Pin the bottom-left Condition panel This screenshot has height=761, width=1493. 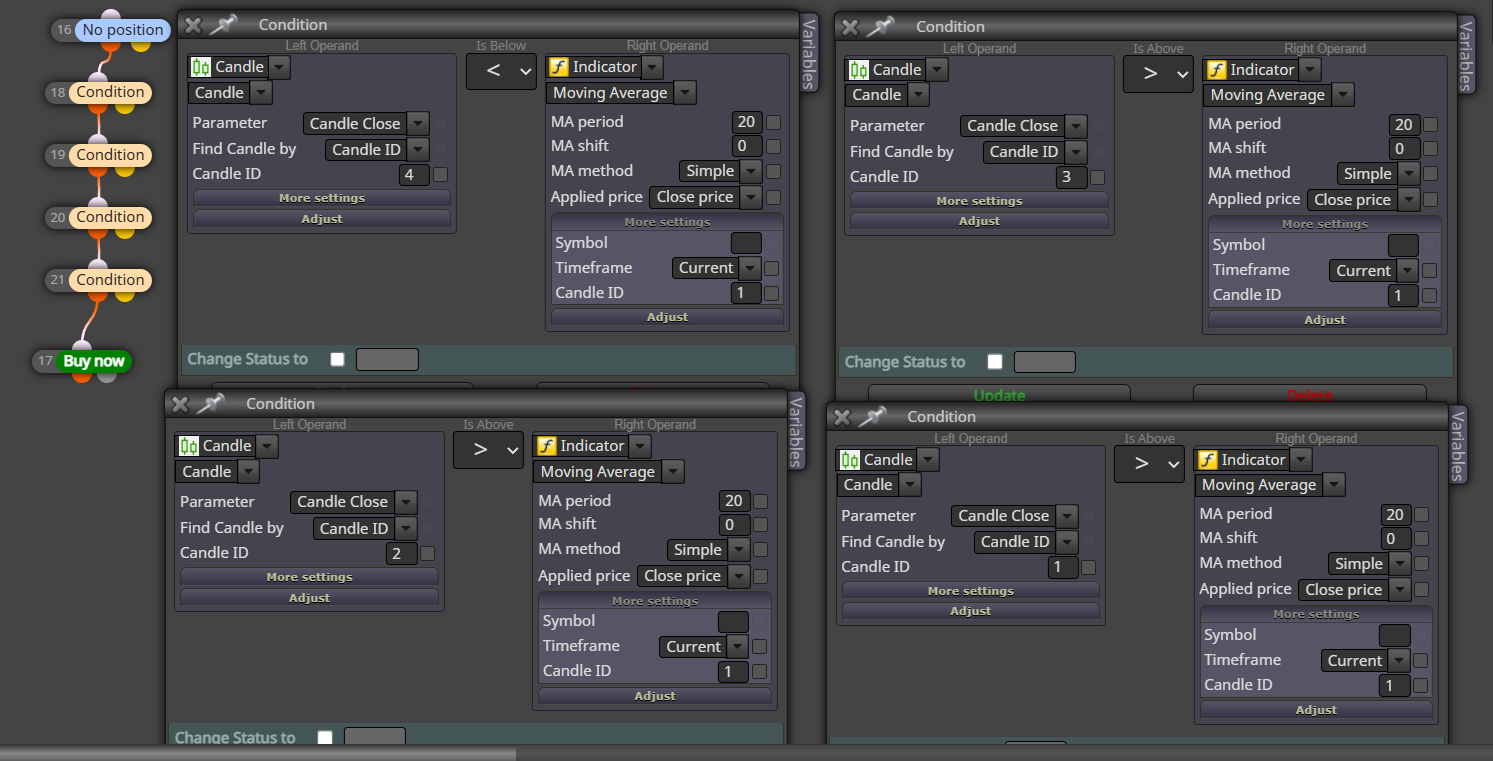point(210,403)
